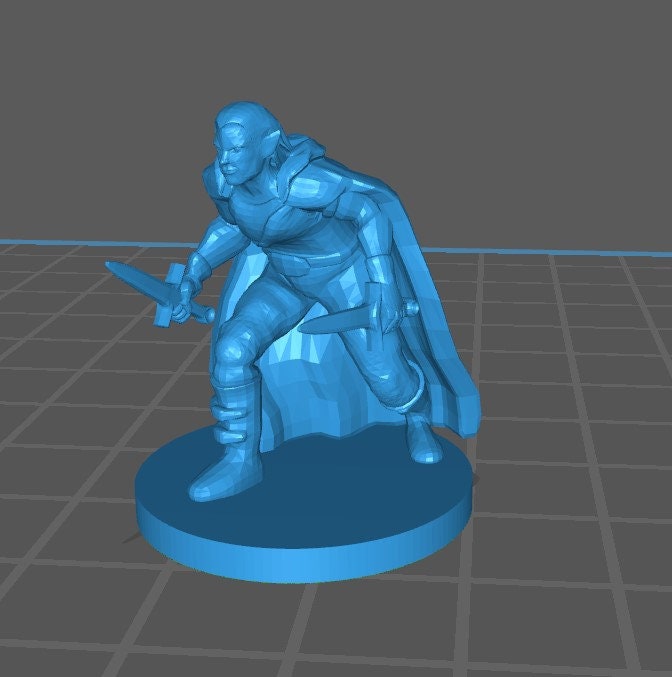The height and width of the screenshot is (677, 672).
Task: Select the rear foot of the figure
Action: click(x=422, y=442)
